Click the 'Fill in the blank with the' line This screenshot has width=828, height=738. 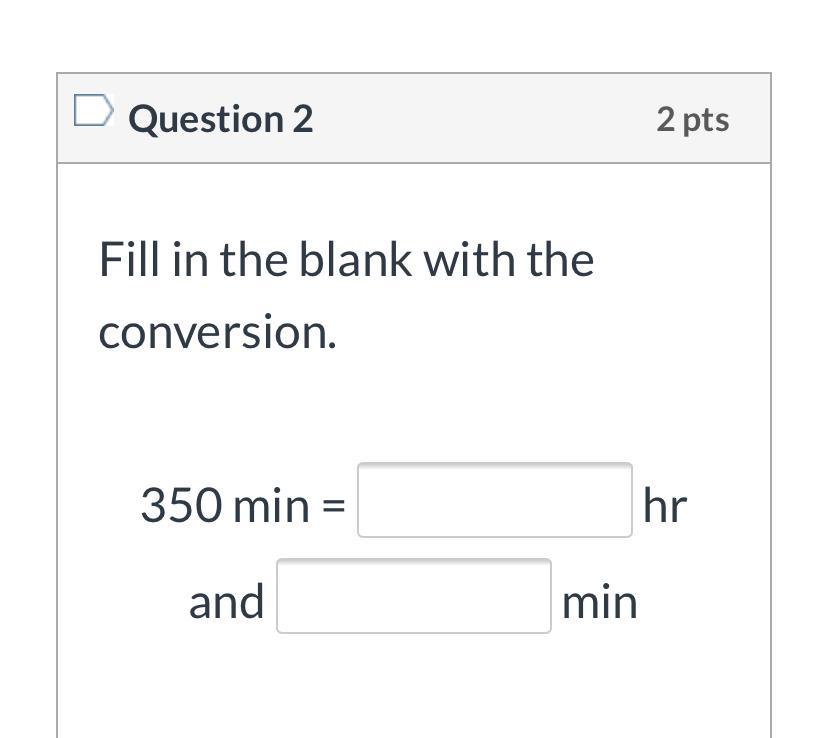346,260
